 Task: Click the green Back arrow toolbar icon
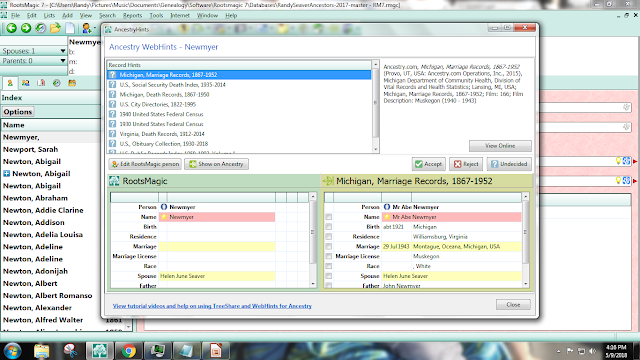point(11,28)
